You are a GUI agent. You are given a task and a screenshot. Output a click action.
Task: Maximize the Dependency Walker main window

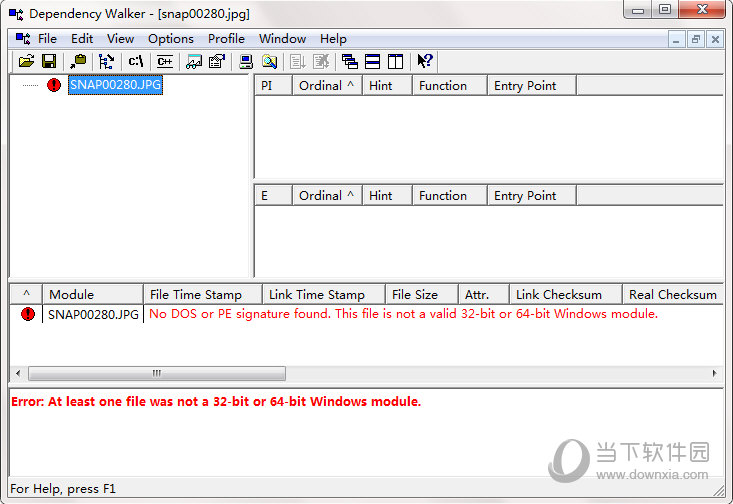665,9
